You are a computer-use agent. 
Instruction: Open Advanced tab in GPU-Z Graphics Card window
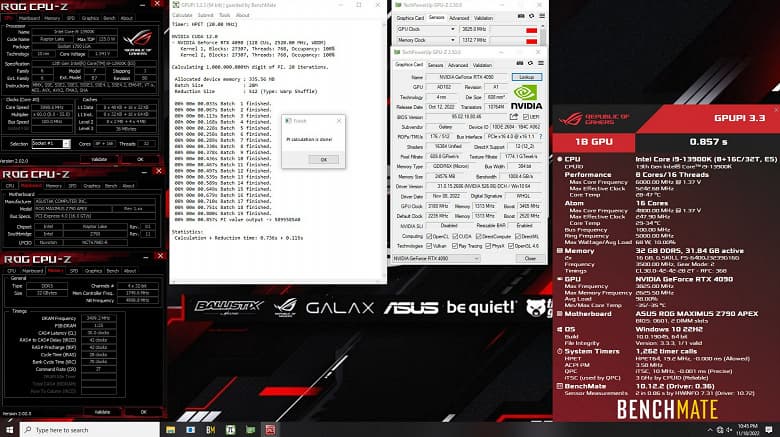(x=458, y=65)
